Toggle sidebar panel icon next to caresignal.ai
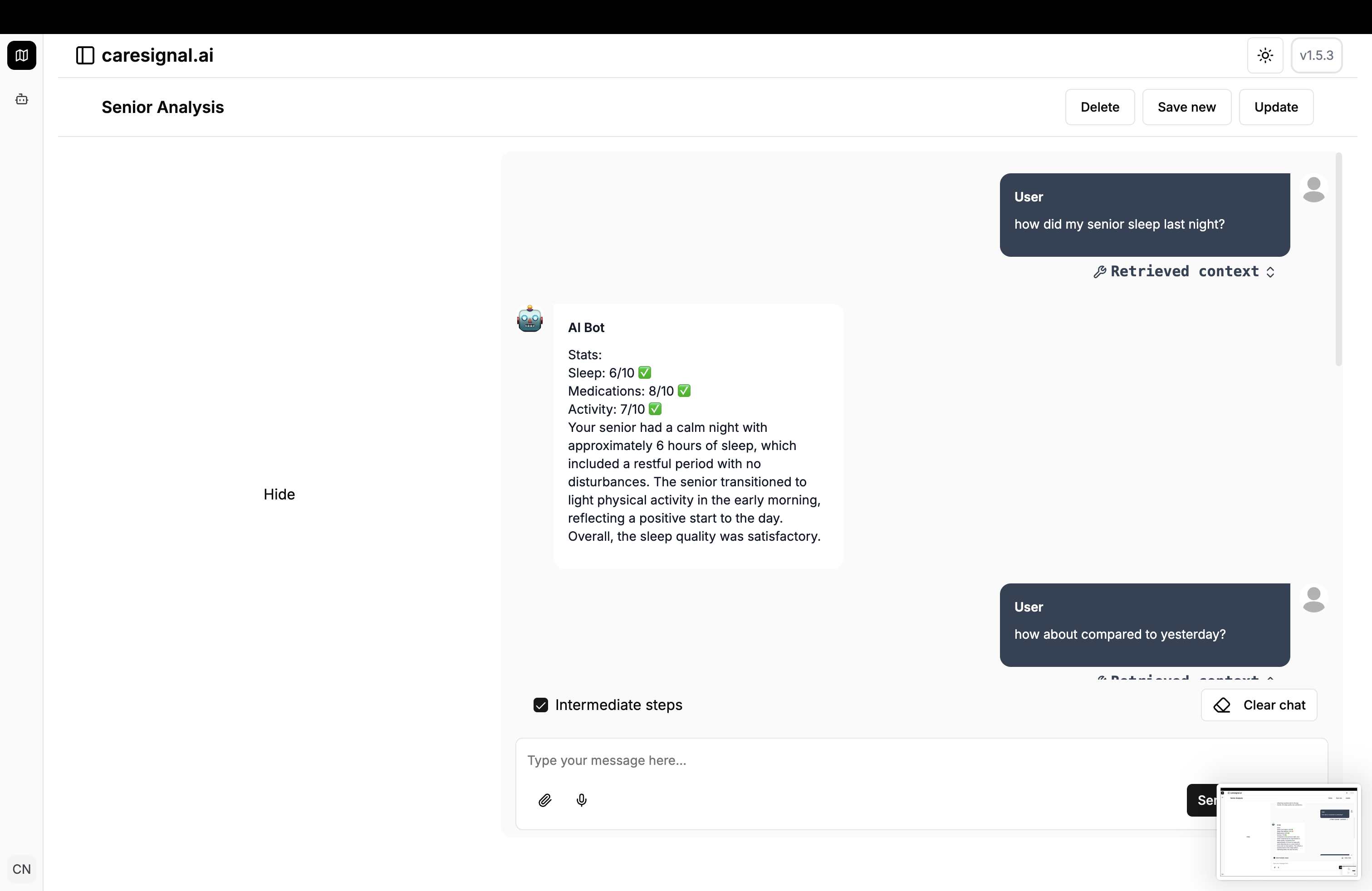 tap(85, 55)
